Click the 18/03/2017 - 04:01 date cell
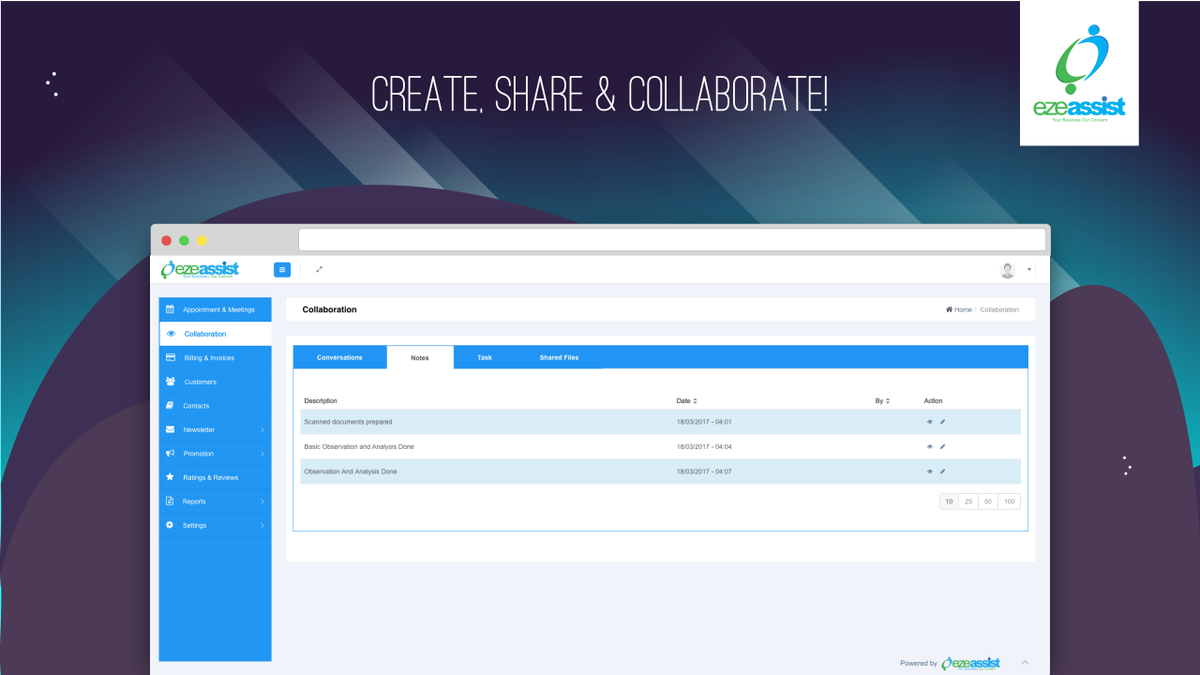 click(704, 422)
